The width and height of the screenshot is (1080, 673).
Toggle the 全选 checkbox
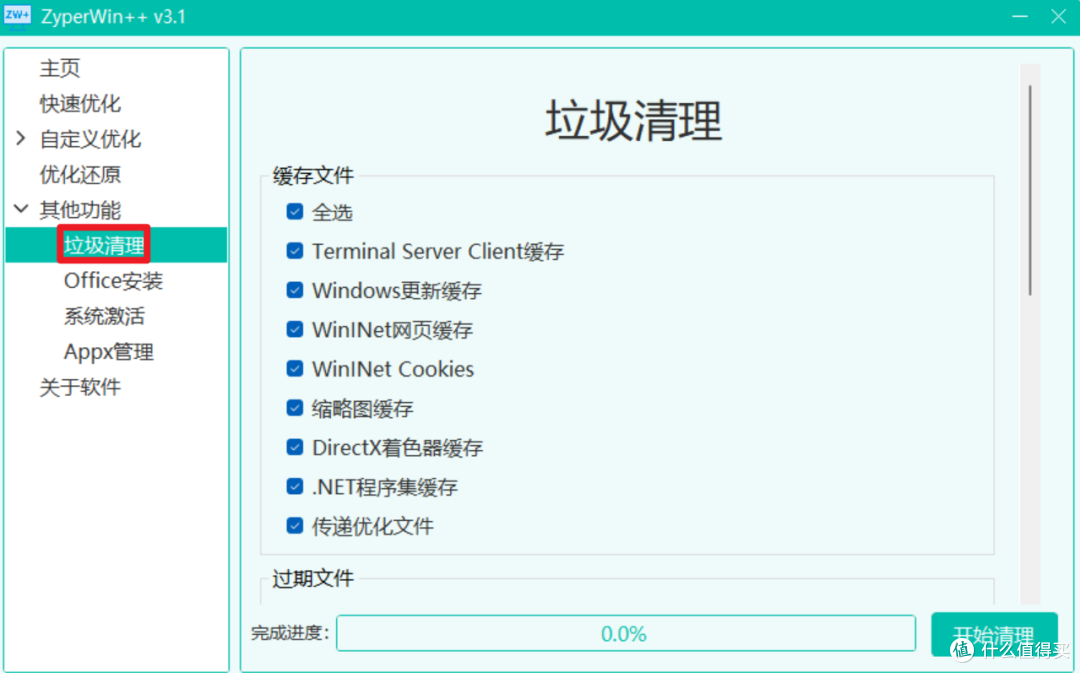click(295, 211)
